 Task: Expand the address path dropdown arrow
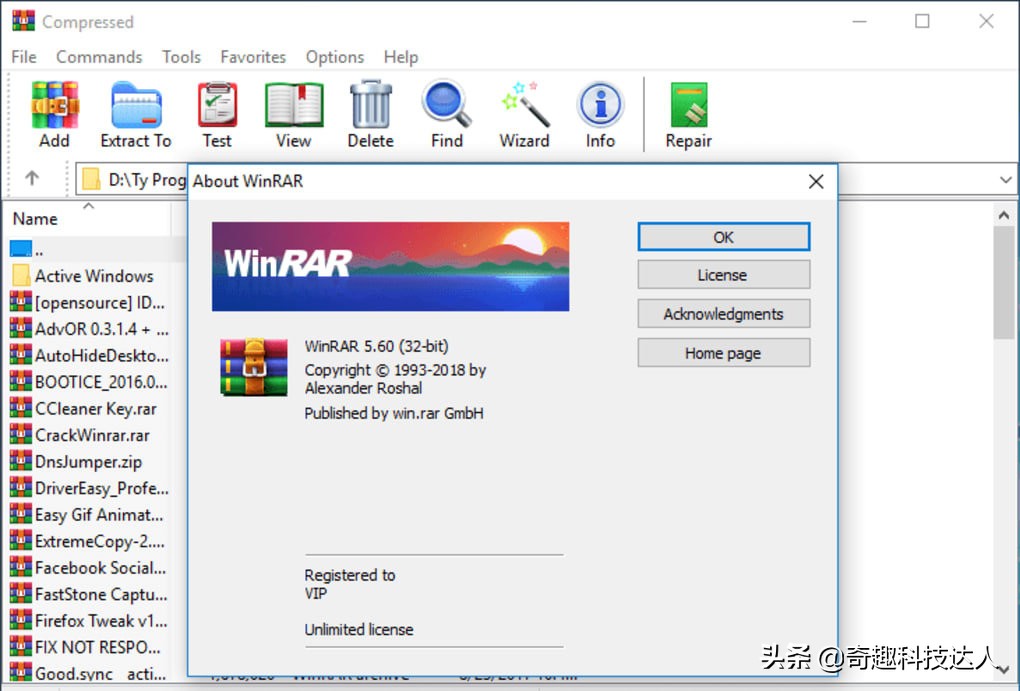(1006, 179)
